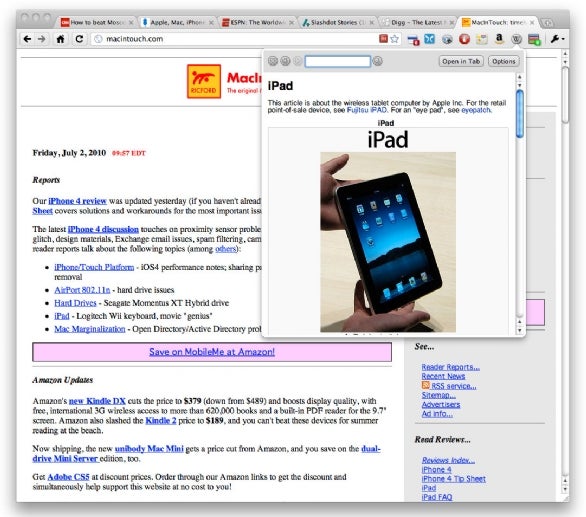Click the second round button in Wikipedia popup
Screen dimensions: 586x517
285,61
